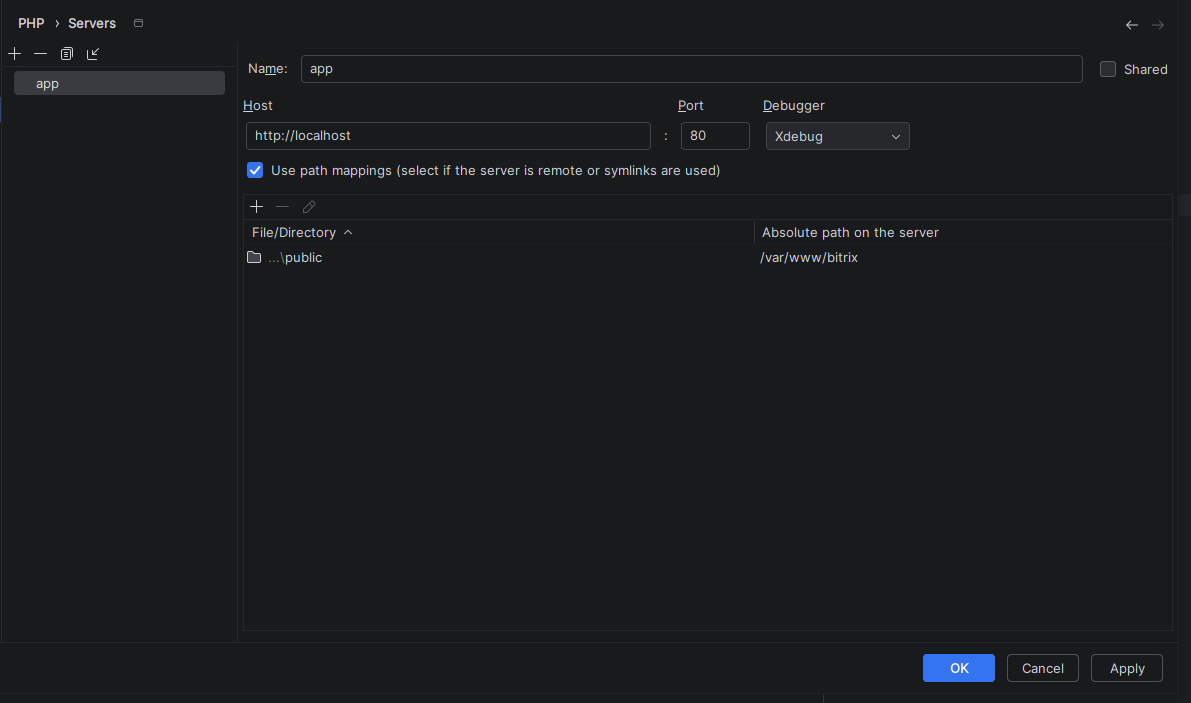Click the import servers icon
The height and width of the screenshot is (703, 1191).
93,53
